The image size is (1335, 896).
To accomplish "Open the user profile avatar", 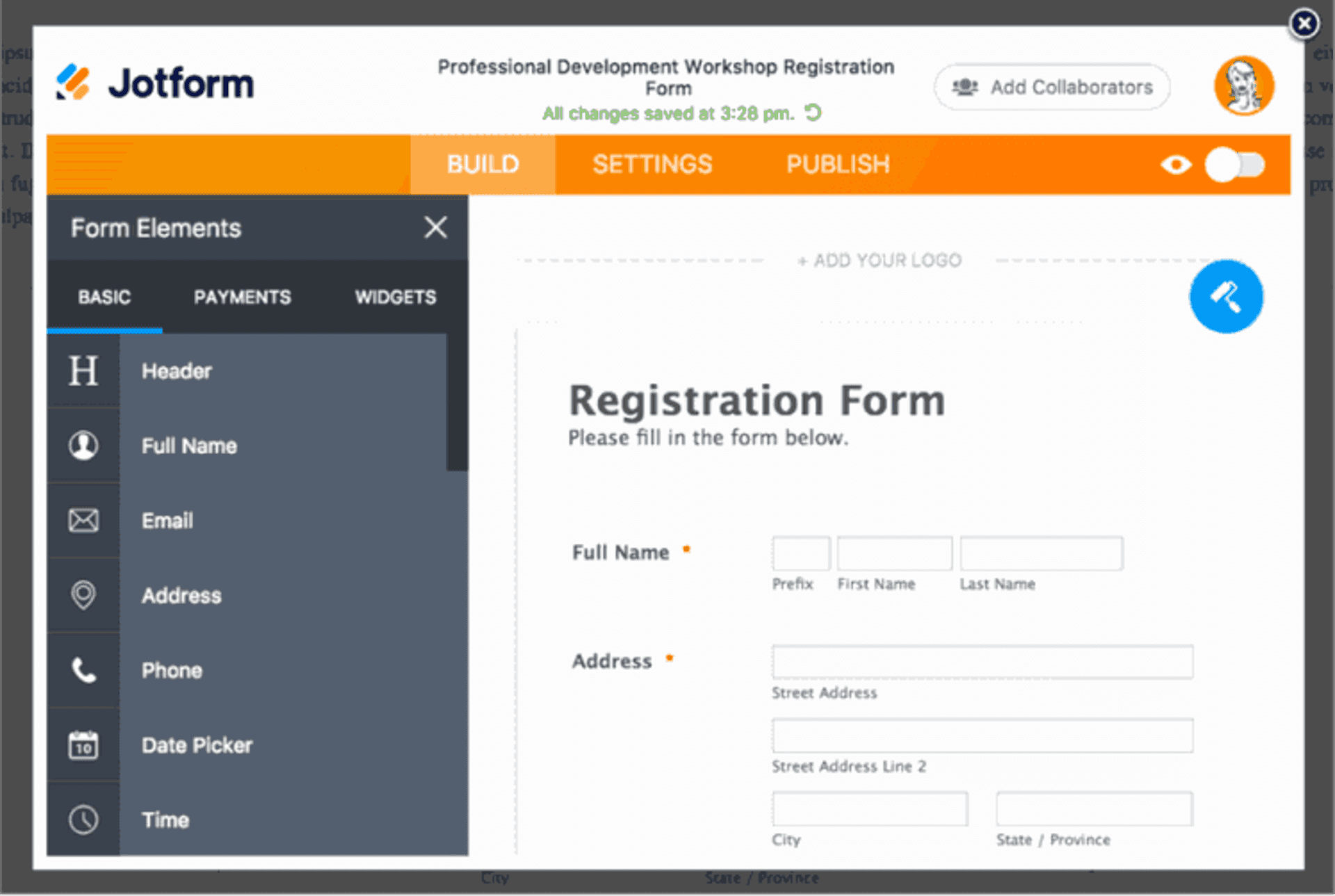I will (x=1243, y=85).
